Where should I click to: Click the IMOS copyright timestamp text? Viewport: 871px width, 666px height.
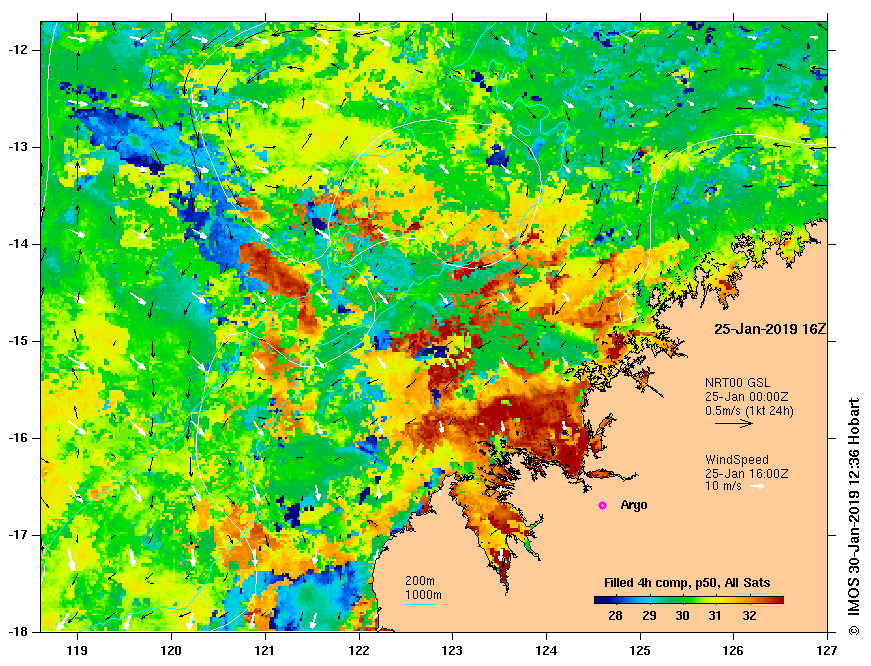[x=854, y=517]
